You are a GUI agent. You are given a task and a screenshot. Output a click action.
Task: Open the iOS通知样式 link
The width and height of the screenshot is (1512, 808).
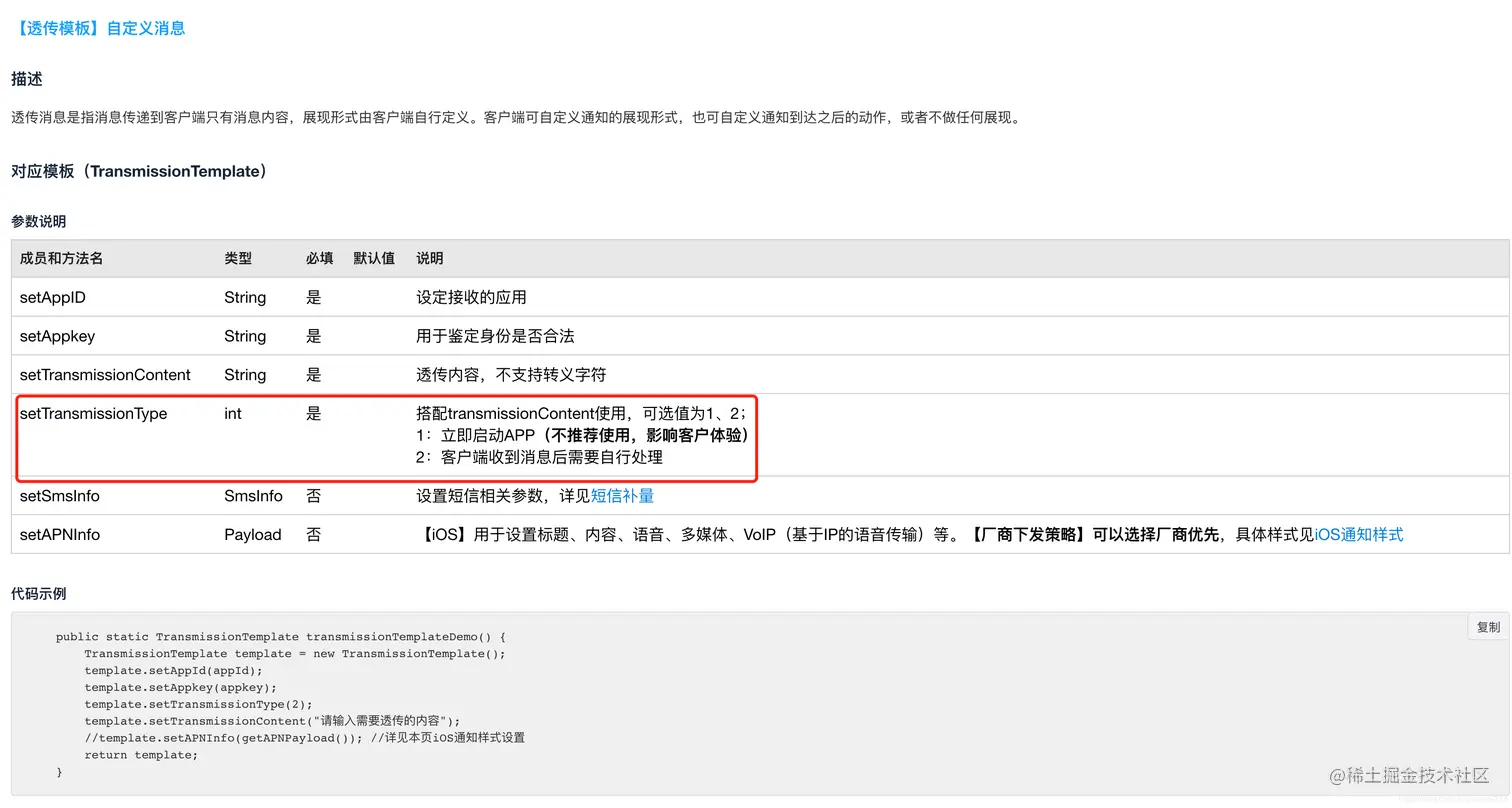click(x=1358, y=535)
